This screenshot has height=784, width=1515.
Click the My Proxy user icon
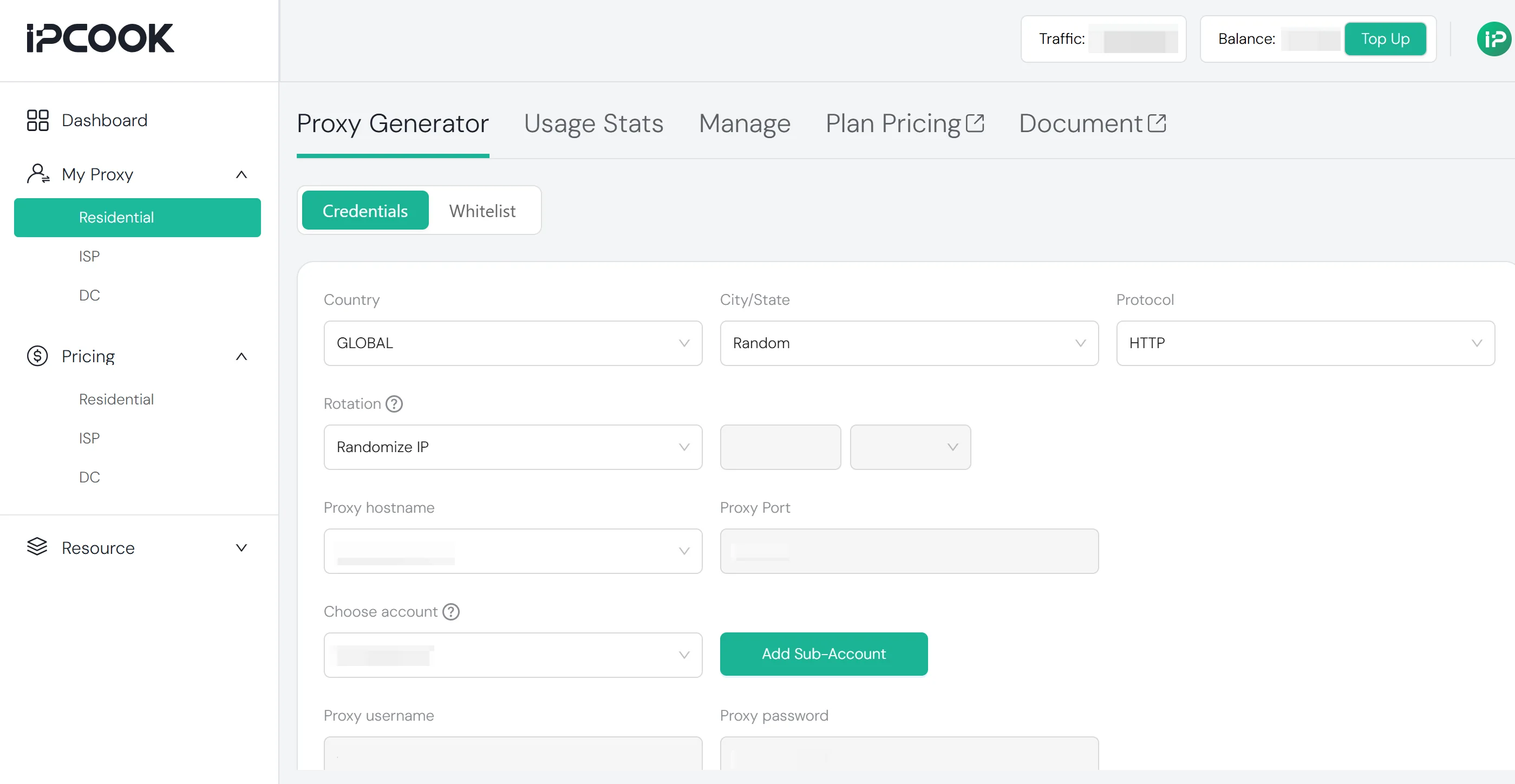tap(38, 174)
